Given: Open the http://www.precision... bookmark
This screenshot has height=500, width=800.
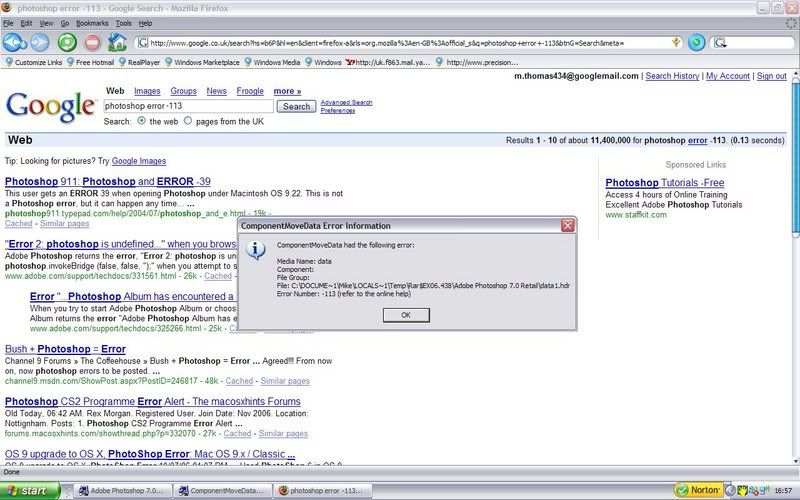Looking at the screenshot, I should [477, 62].
